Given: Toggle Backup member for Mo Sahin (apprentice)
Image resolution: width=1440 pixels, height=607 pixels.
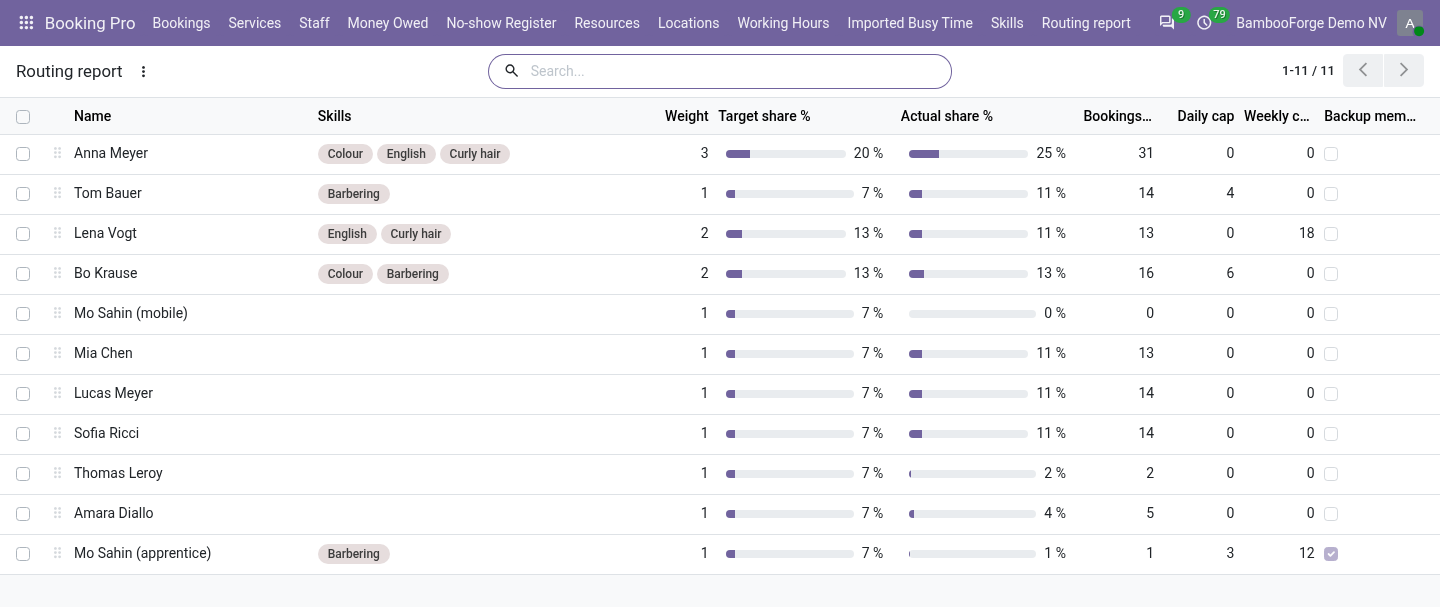Looking at the screenshot, I should pos(1331,554).
